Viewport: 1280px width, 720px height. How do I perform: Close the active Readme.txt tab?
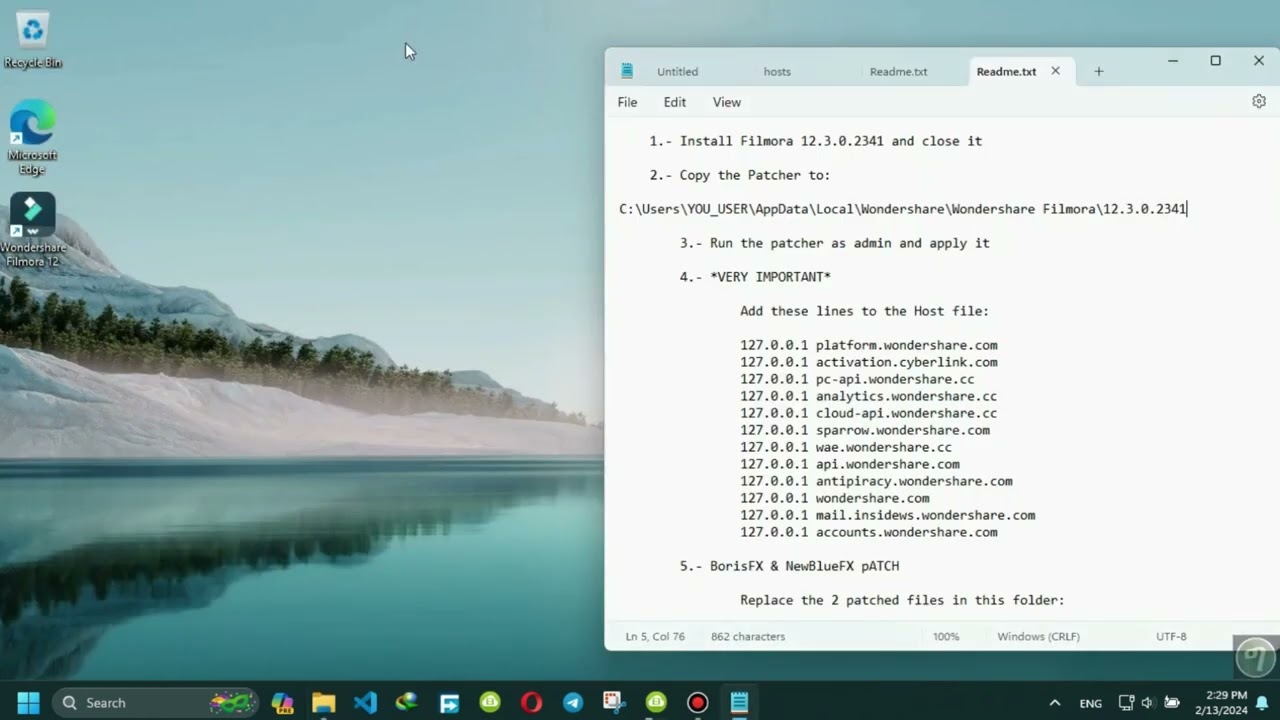pos(1055,71)
